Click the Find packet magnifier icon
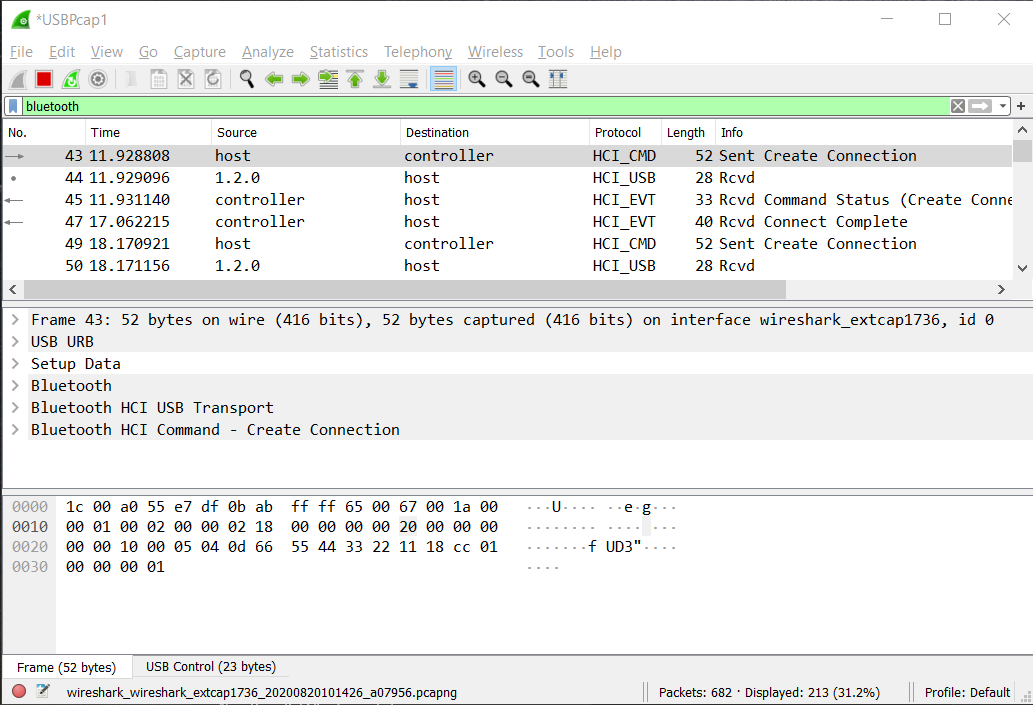This screenshot has height=705, width=1033. (246, 80)
